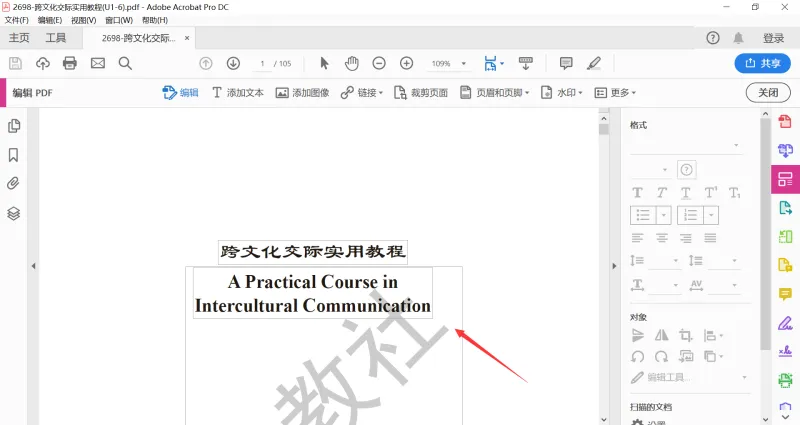Expand the numbered list dropdown arrow
Viewport: 800px width, 425px height.
711,215
